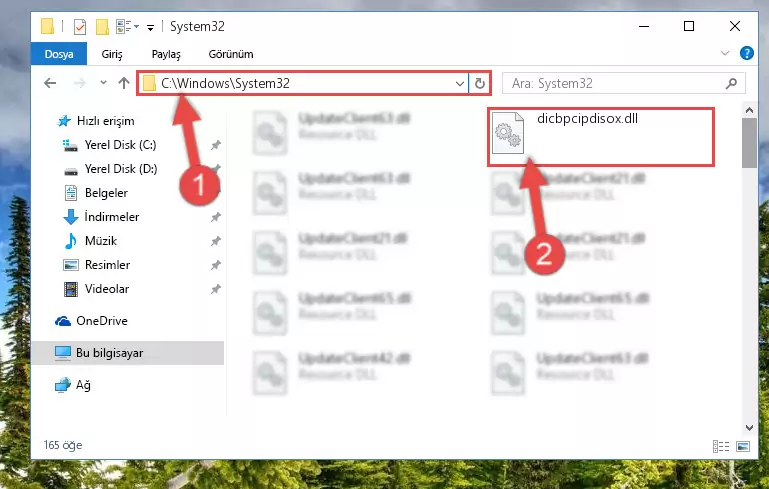Viewport: 769px width, 489px height.
Task: Click the Resimler picture icon in the sidebar
Action: [71, 265]
